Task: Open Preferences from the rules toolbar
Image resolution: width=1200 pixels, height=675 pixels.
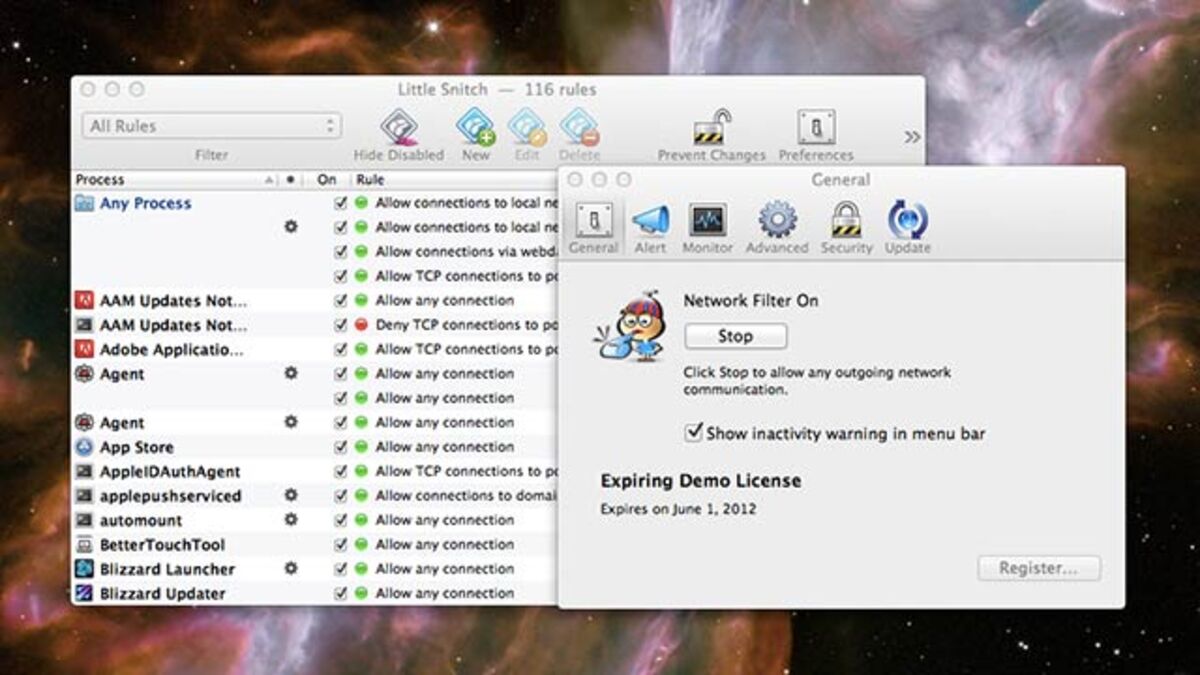Action: pyautogui.click(x=816, y=129)
